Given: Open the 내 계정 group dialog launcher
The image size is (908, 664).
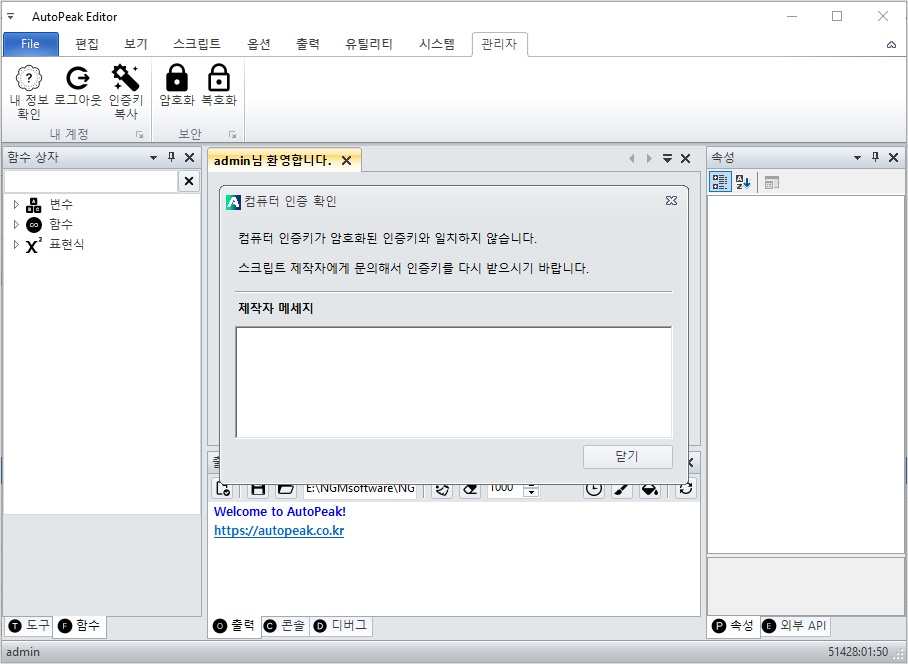Looking at the screenshot, I should coord(140,134).
